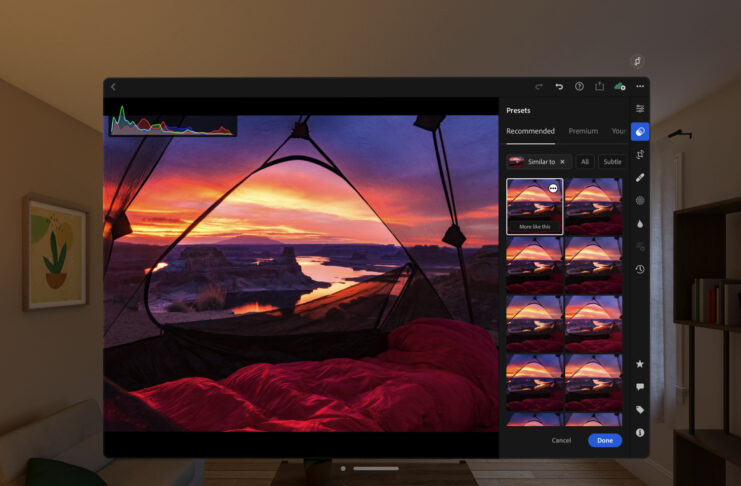
Task: Click the Presets panel heading
Action: pos(518,110)
